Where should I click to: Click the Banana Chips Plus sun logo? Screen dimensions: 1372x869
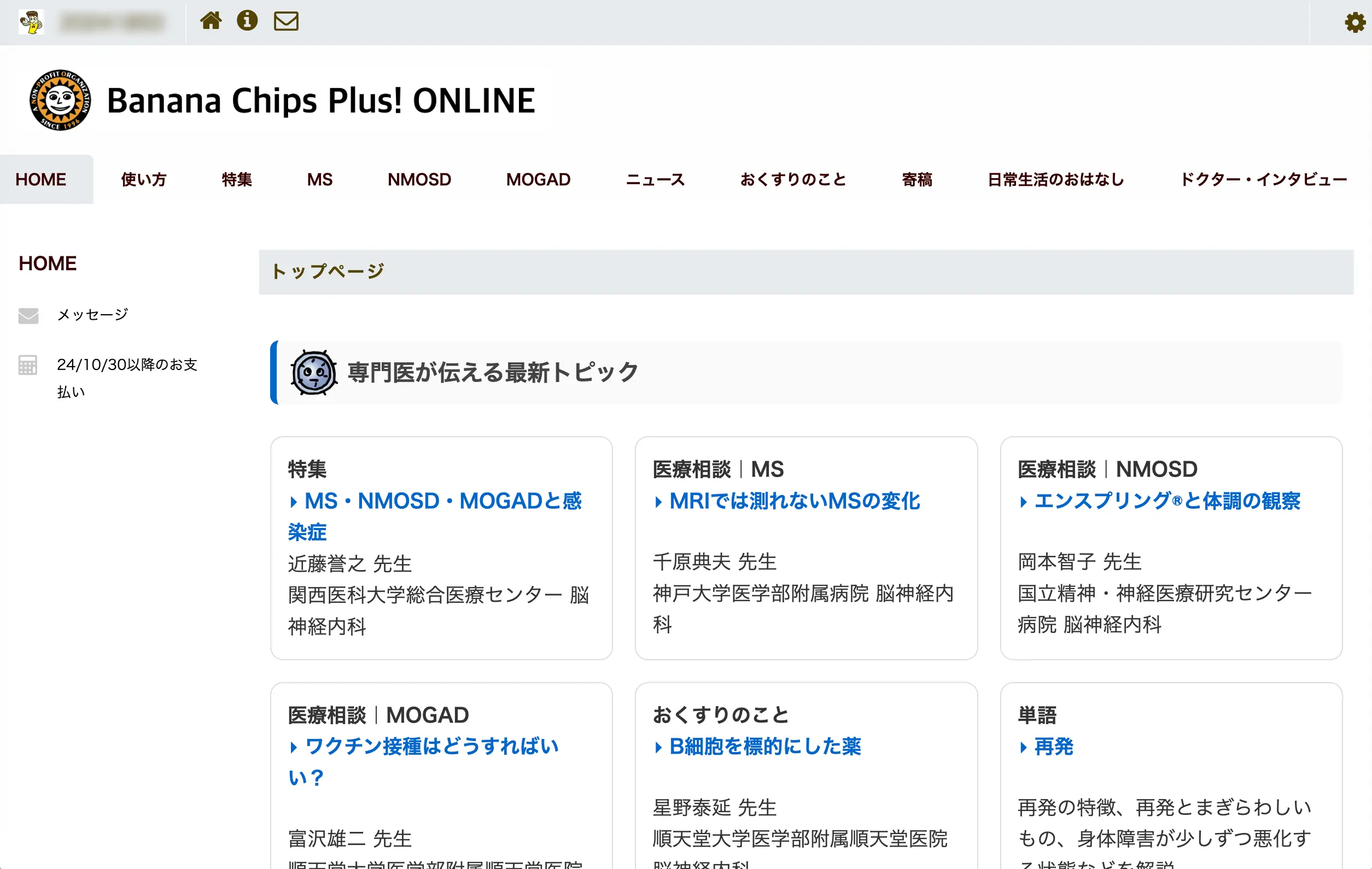(x=60, y=100)
